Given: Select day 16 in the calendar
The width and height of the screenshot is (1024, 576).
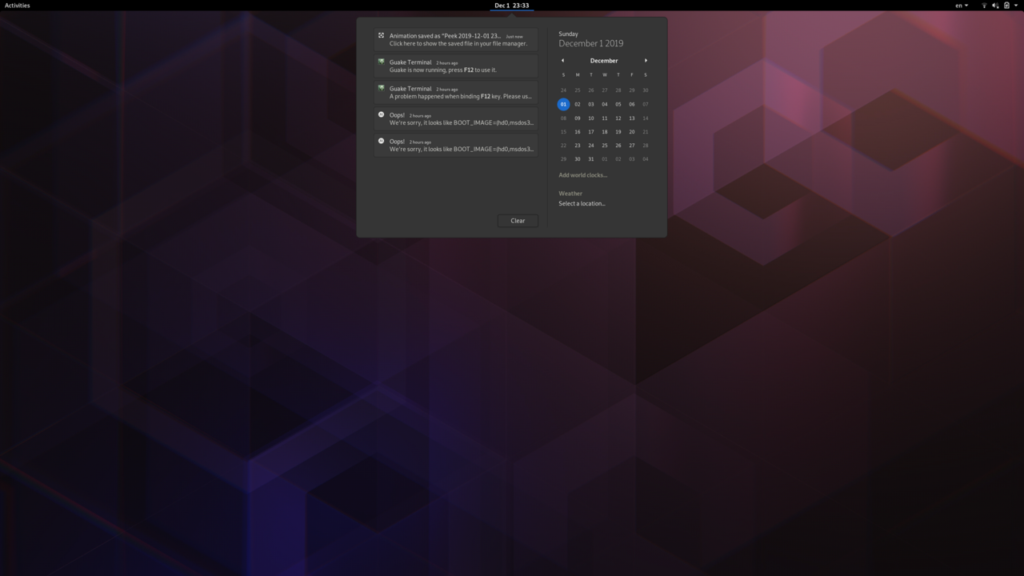Looking at the screenshot, I should [x=577, y=132].
